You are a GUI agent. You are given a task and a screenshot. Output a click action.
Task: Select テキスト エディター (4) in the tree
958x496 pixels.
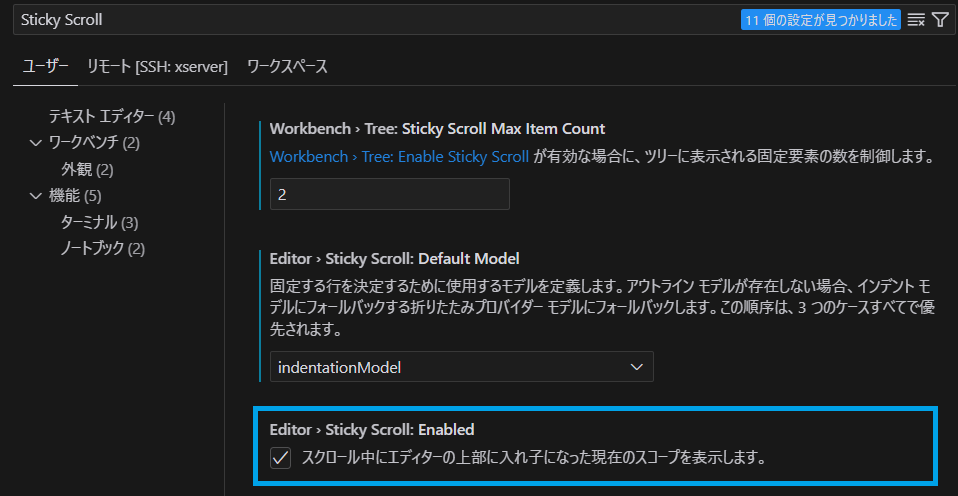click(112, 116)
